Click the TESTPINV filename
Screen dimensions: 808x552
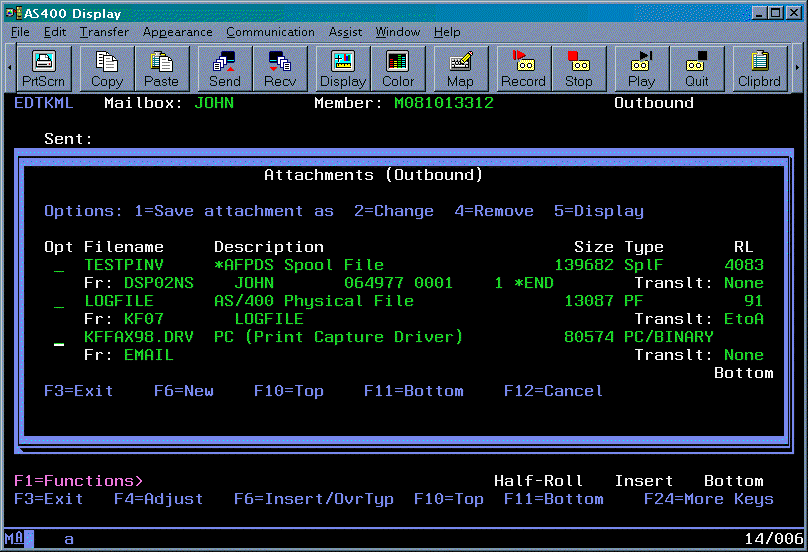124,265
